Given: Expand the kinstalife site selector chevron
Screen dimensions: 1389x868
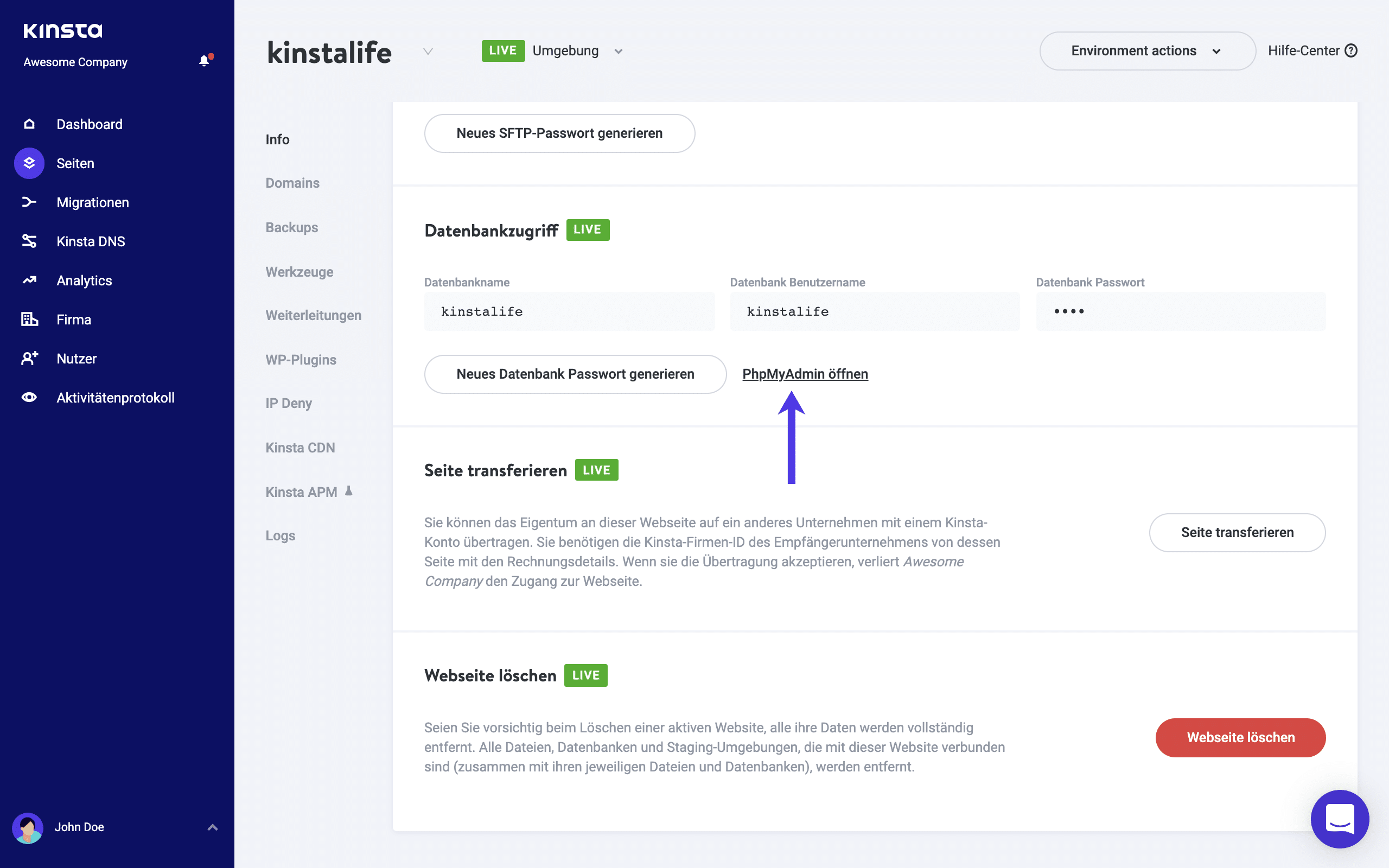Looking at the screenshot, I should [x=428, y=52].
